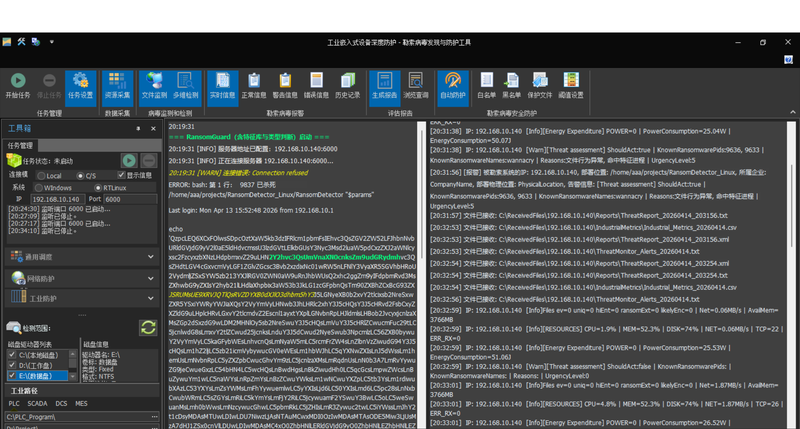Screen dimensions: 800x429
Task: Click the drive list scroll-down arrow
Action: coord(72,376)
